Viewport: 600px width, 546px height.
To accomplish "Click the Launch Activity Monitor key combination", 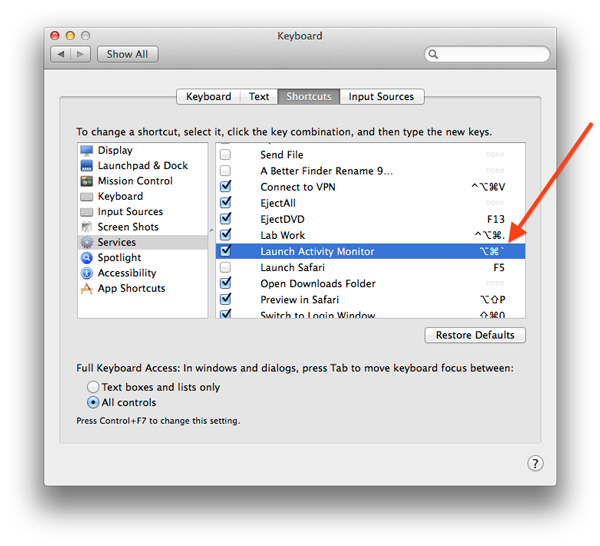I will pyautogui.click(x=492, y=251).
